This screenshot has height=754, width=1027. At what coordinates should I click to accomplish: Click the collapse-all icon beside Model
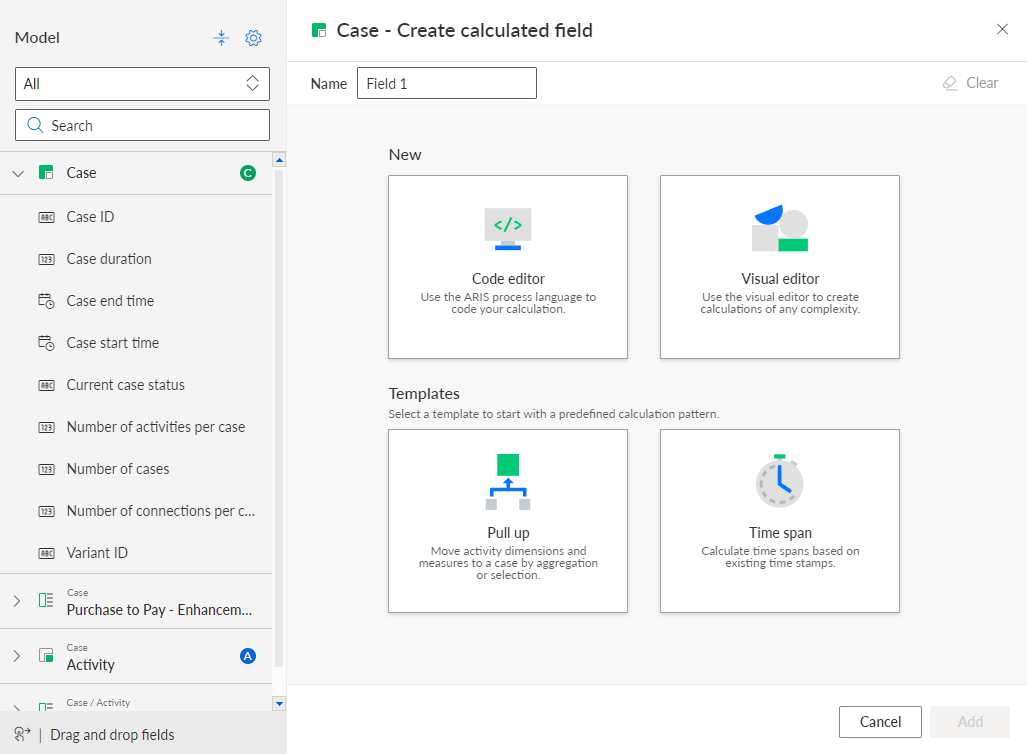(x=221, y=38)
